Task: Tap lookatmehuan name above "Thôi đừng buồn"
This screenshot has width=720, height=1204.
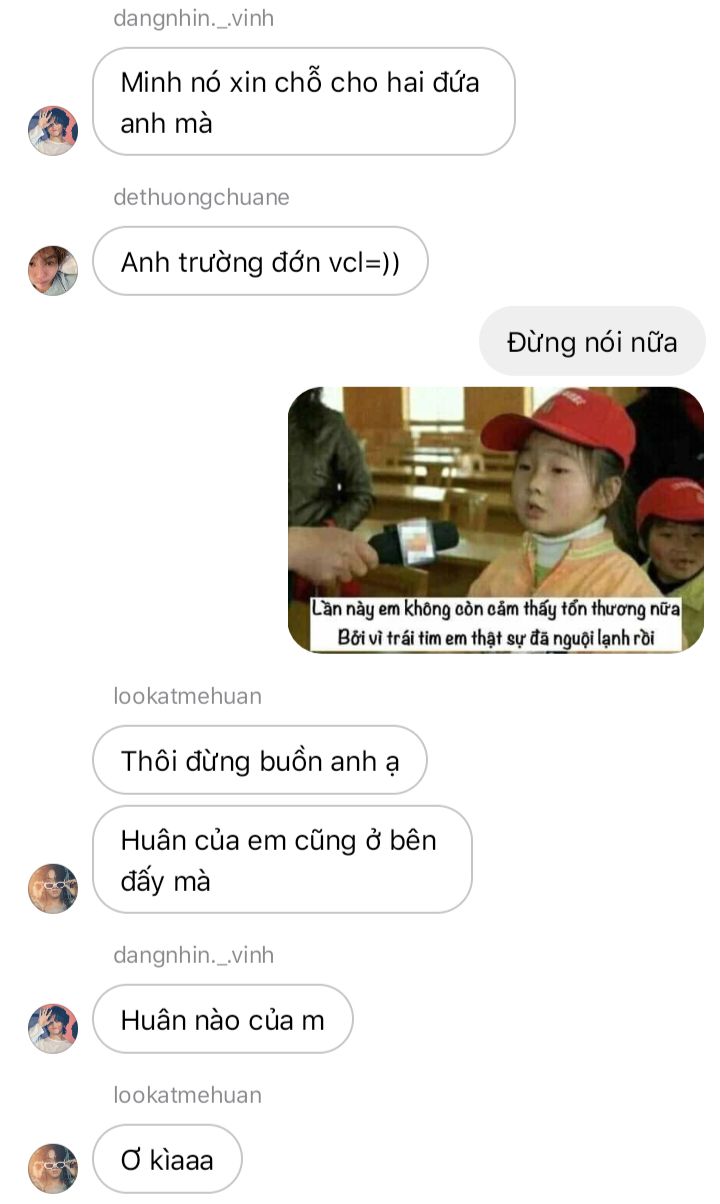Action: tap(187, 696)
